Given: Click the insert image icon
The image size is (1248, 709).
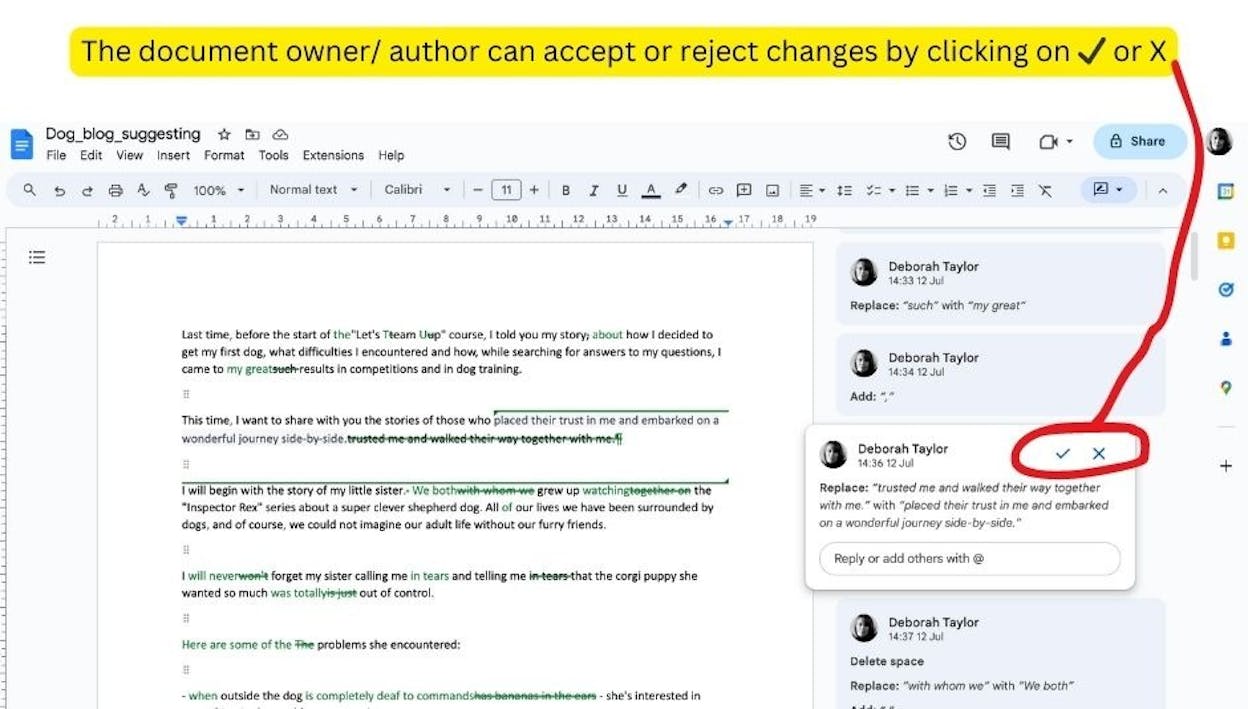Looking at the screenshot, I should (772, 190).
